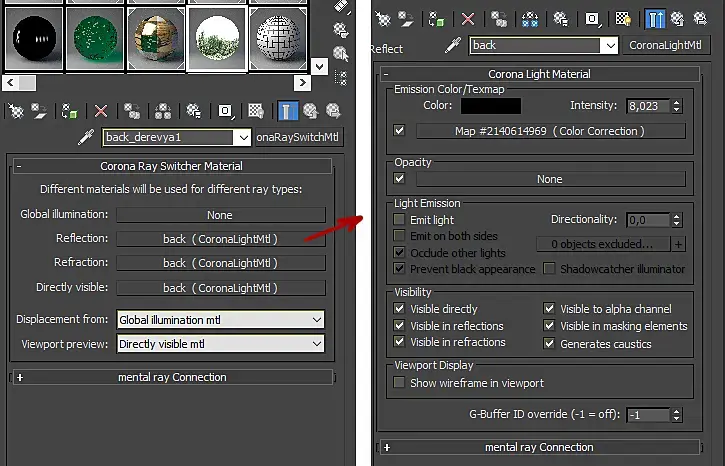Open back_derevya1 material name dropdown
725x466 pixels.
(243, 138)
